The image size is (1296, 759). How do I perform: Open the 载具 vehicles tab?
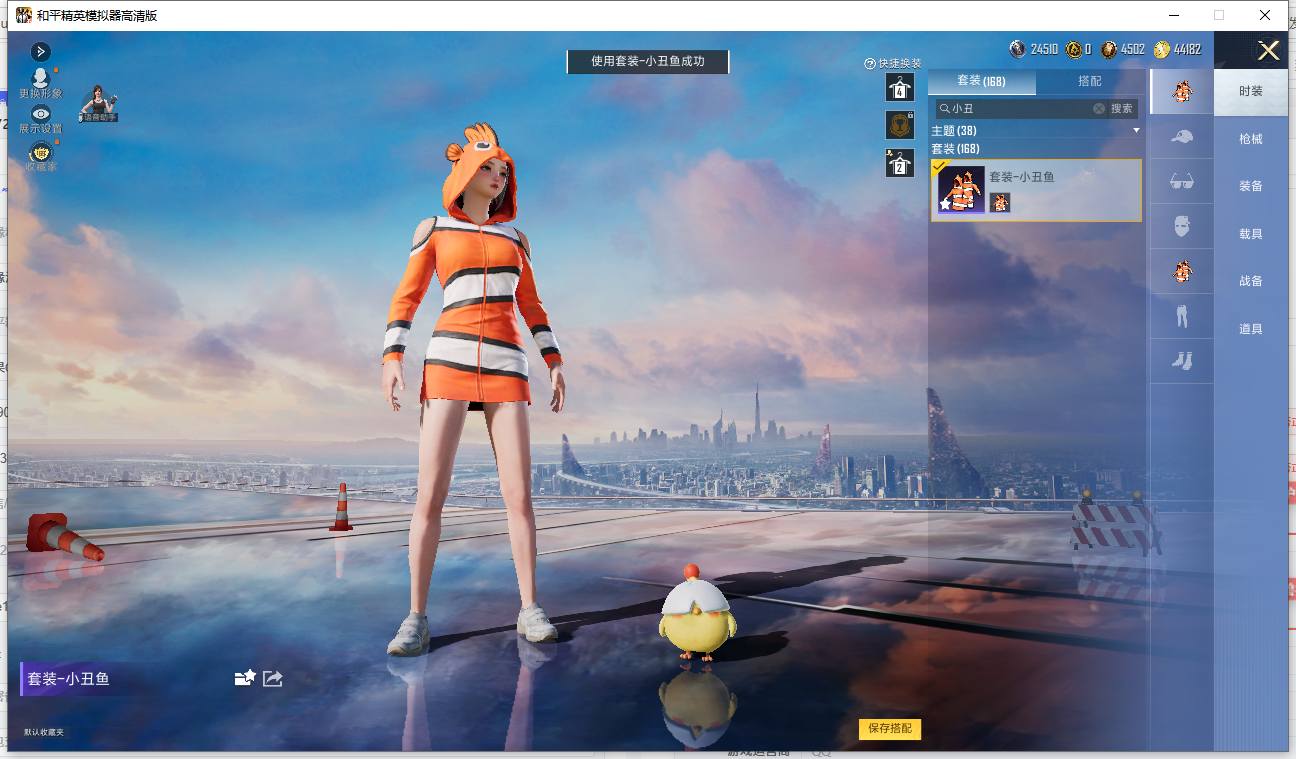[1251, 234]
